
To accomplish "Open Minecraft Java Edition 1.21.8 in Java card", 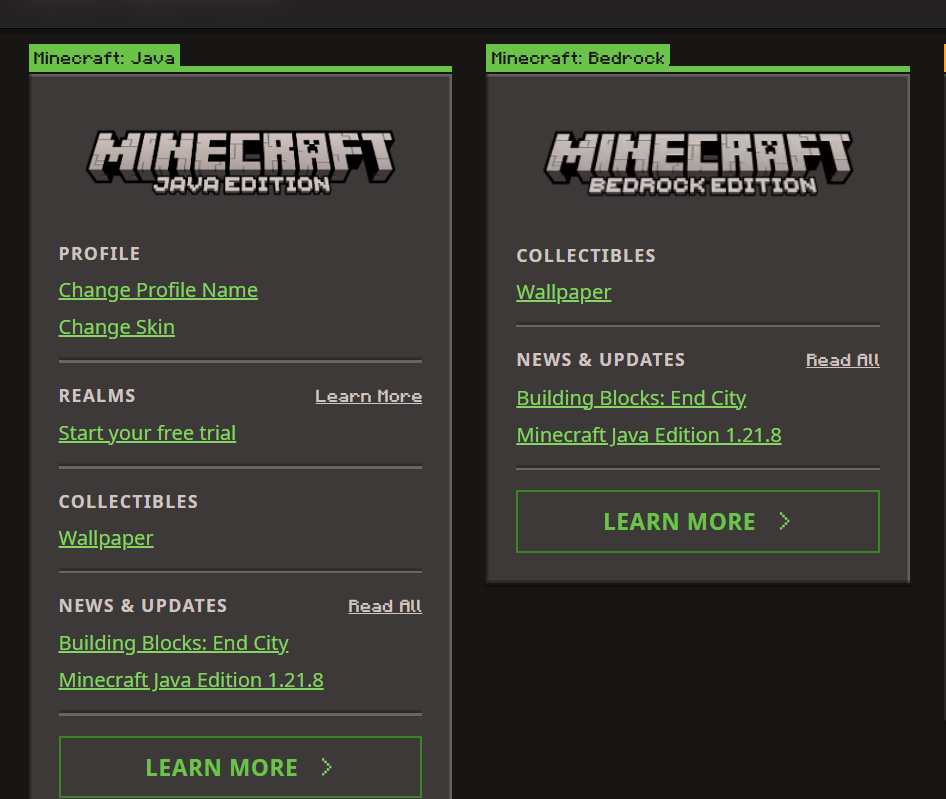I will (191, 680).
